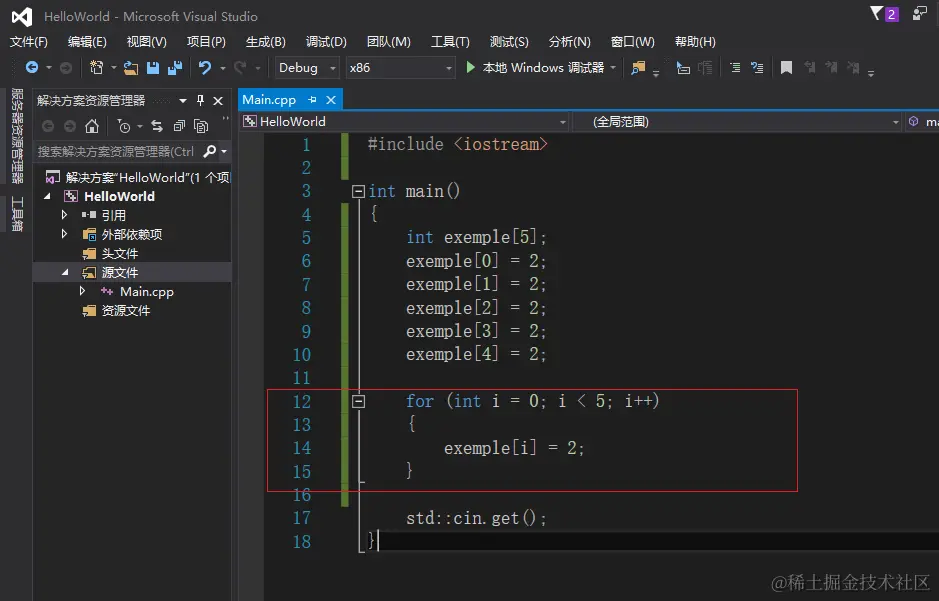Select the Main.cpp editor tab
The height and width of the screenshot is (601, 939).
click(x=269, y=99)
